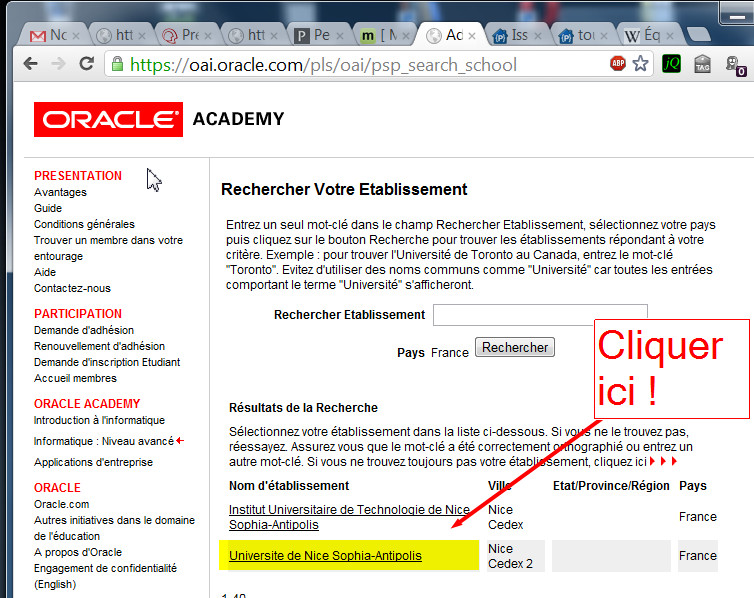754x598 pixels.
Task: Switch to the 'tot' tab
Action: coord(582,35)
